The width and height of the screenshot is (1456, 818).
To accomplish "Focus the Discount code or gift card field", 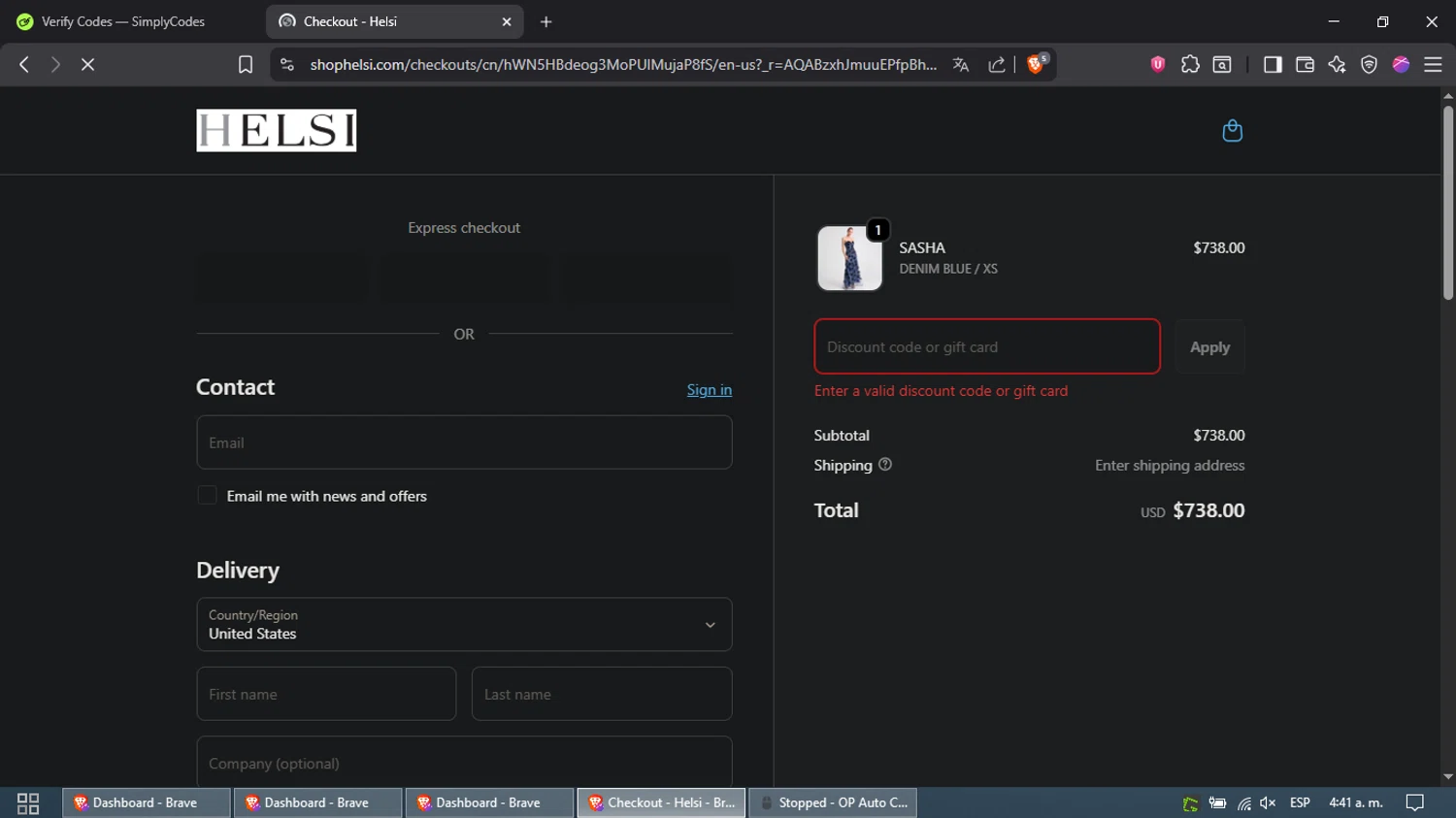I will pyautogui.click(x=987, y=346).
